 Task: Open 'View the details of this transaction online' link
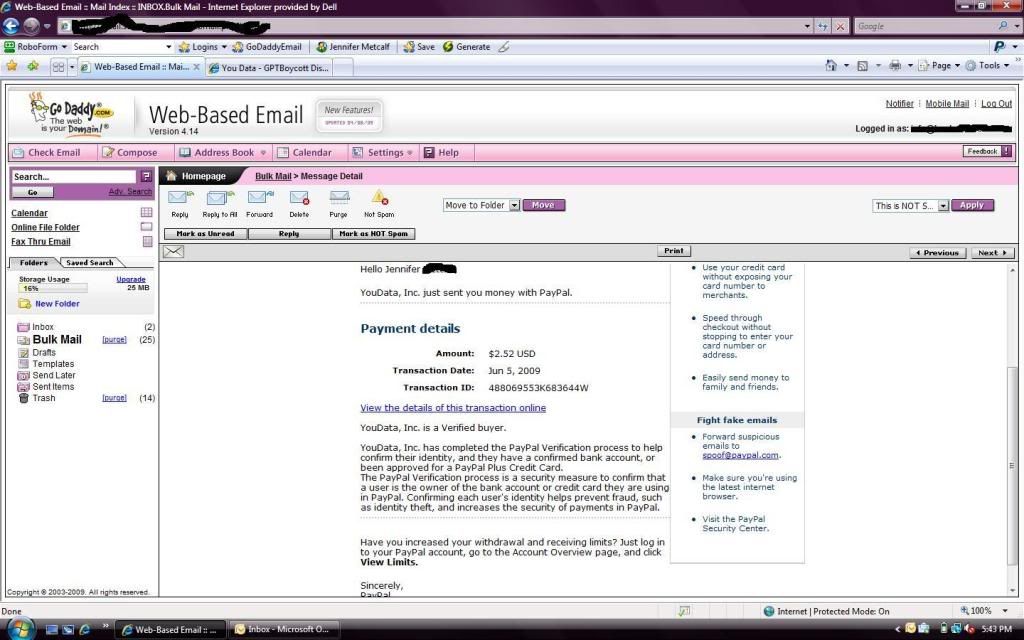click(x=453, y=408)
